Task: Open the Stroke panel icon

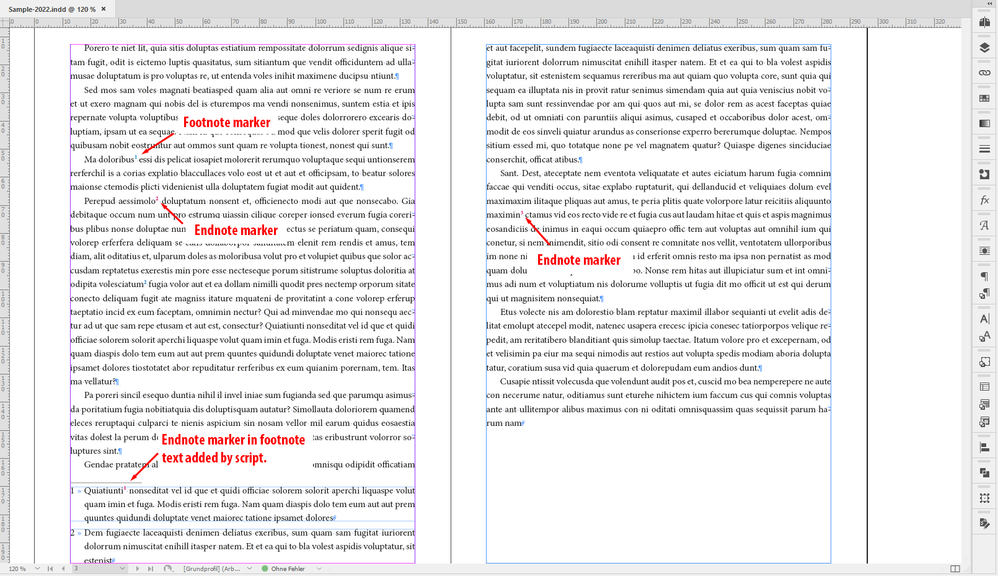Action: [x=985, y=149]
